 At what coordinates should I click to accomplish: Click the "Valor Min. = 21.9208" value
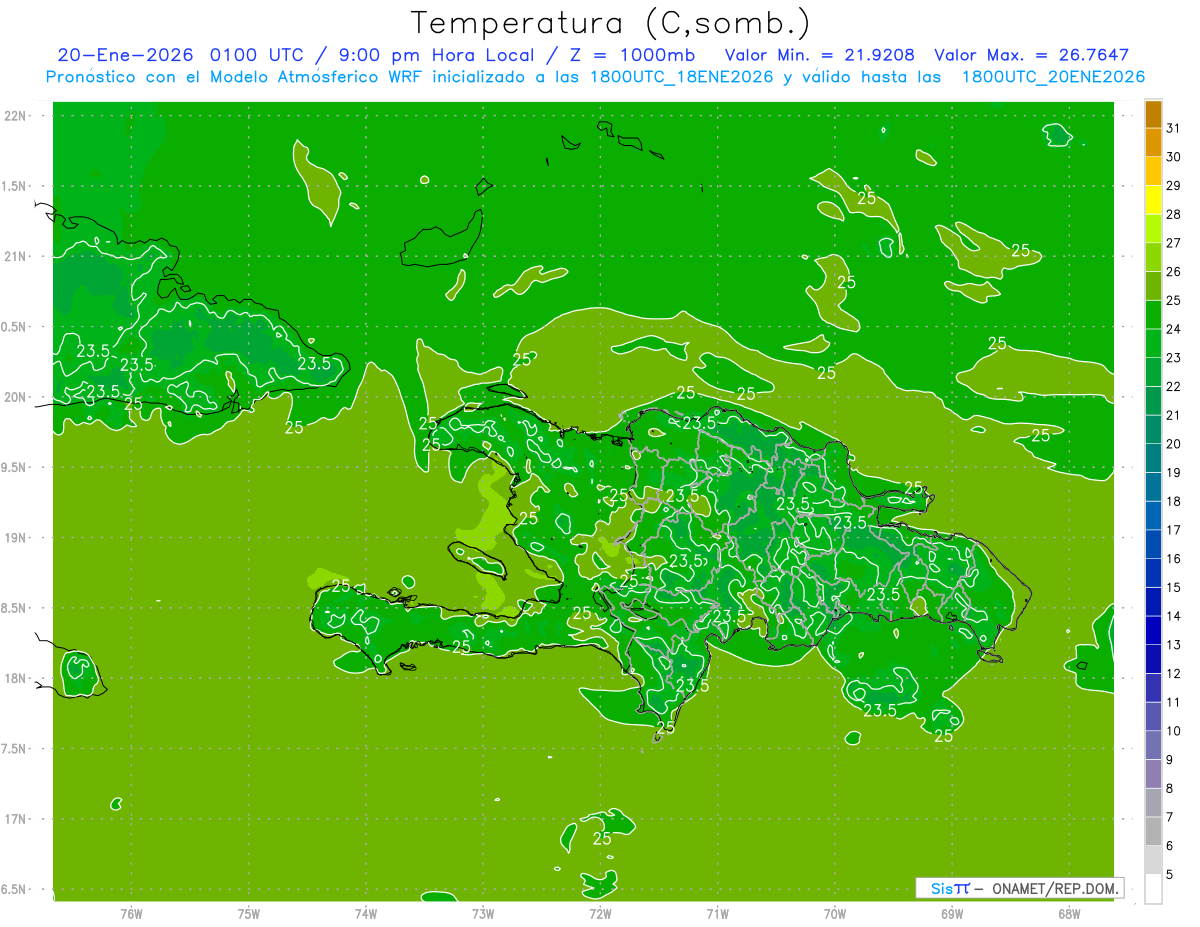[x=819, y=55]
